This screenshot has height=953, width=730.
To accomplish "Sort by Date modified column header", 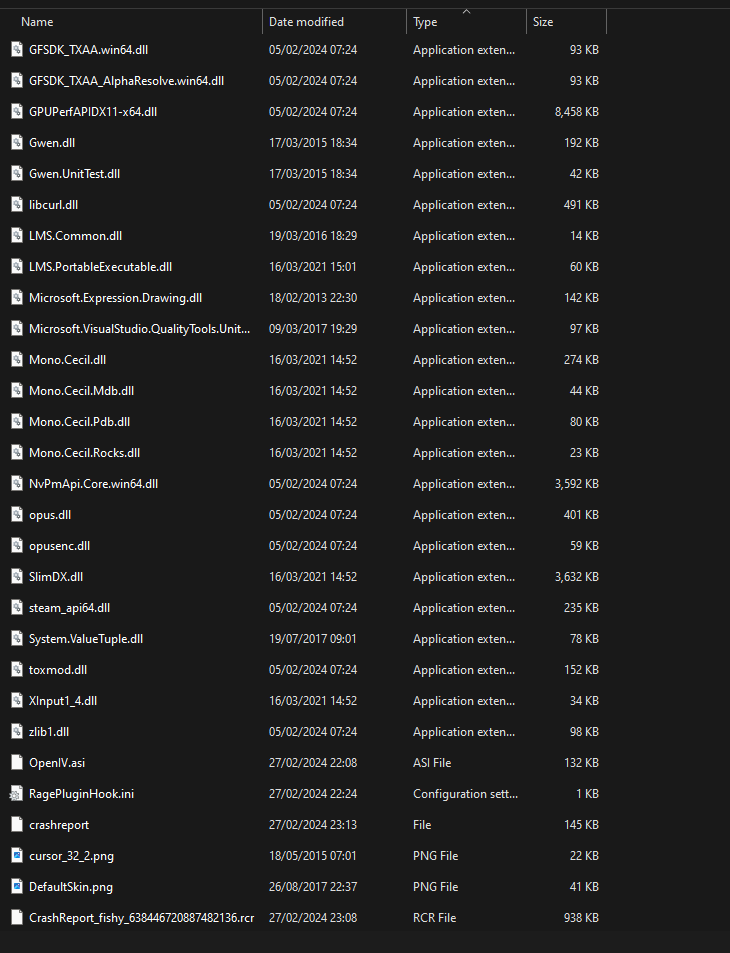I will 306,22.
